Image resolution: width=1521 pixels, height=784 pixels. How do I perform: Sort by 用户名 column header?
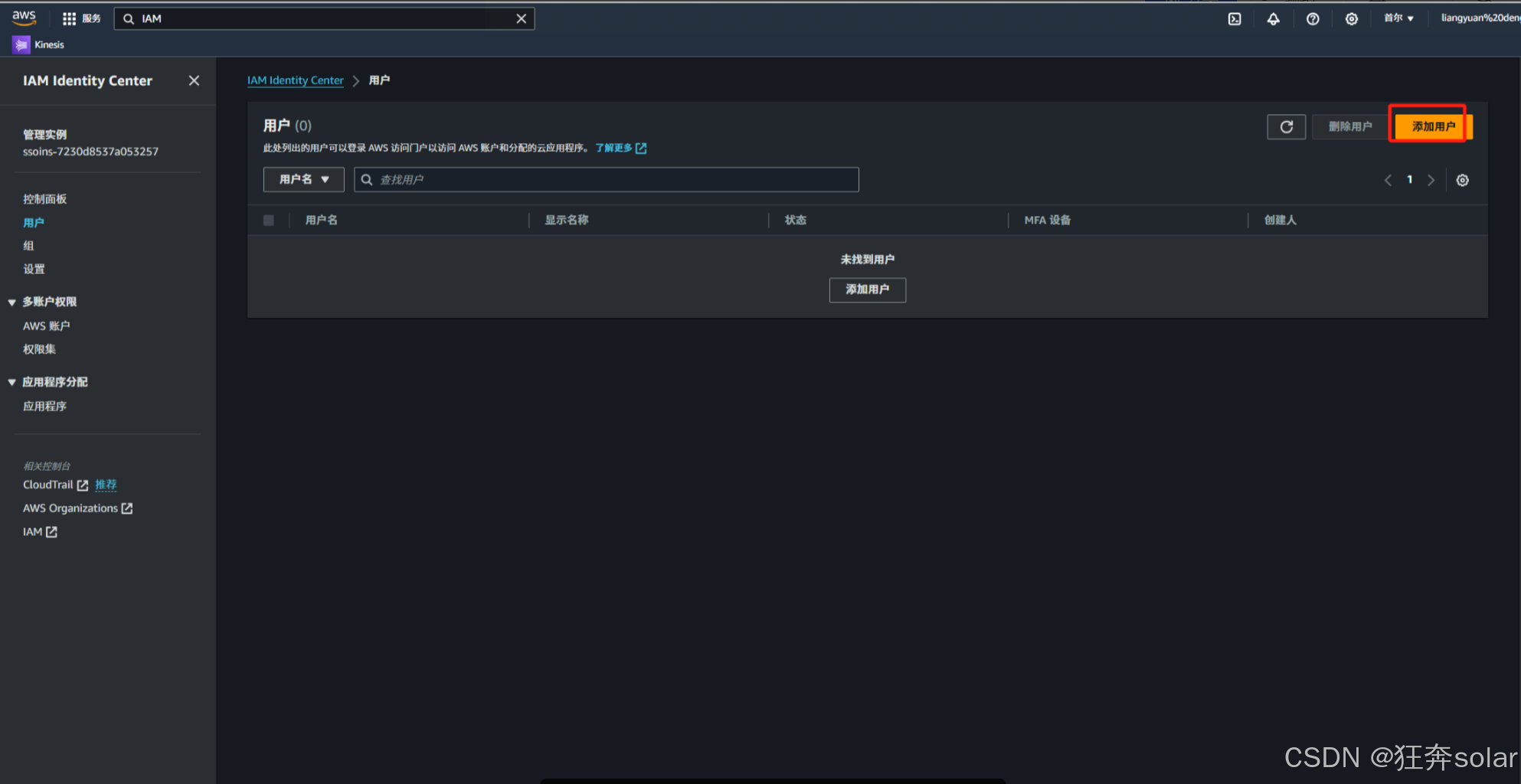coord(321,220)
